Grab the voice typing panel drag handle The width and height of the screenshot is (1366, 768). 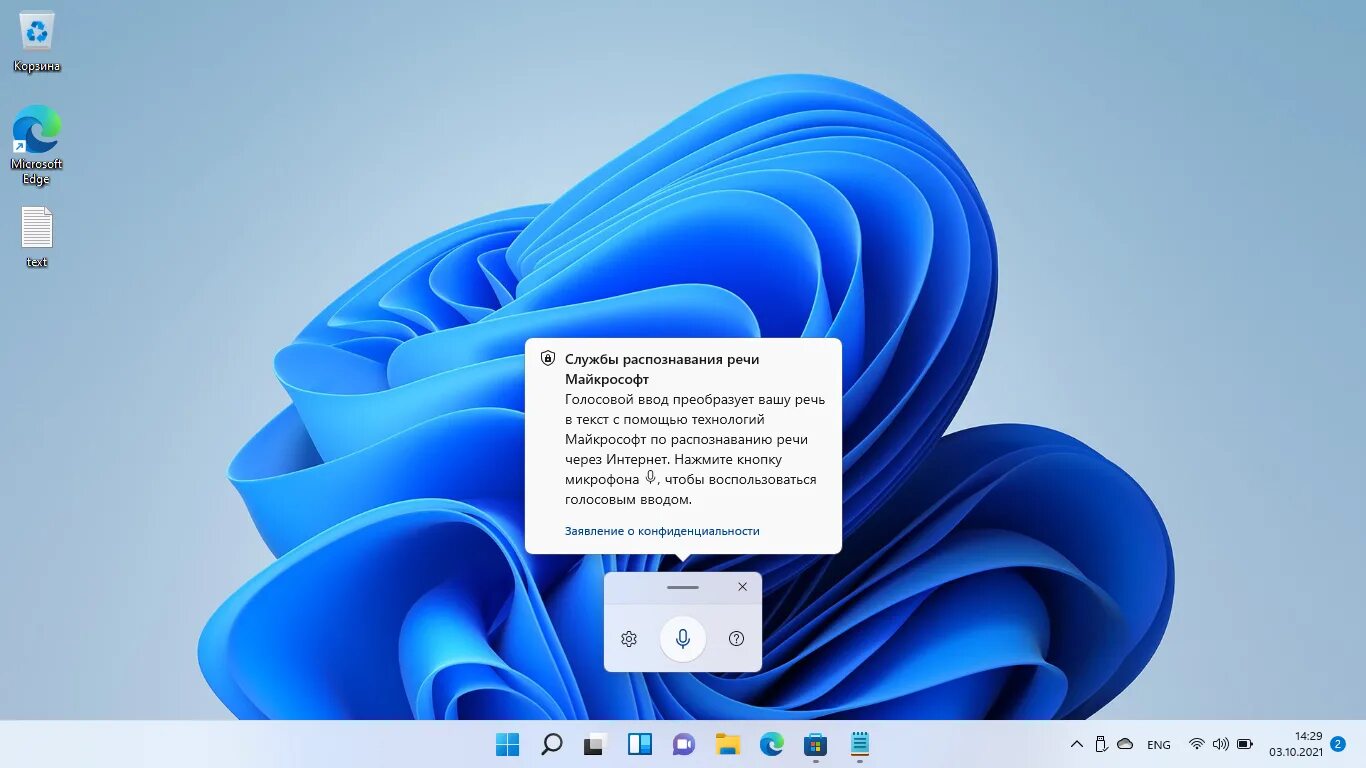point(683,587)
